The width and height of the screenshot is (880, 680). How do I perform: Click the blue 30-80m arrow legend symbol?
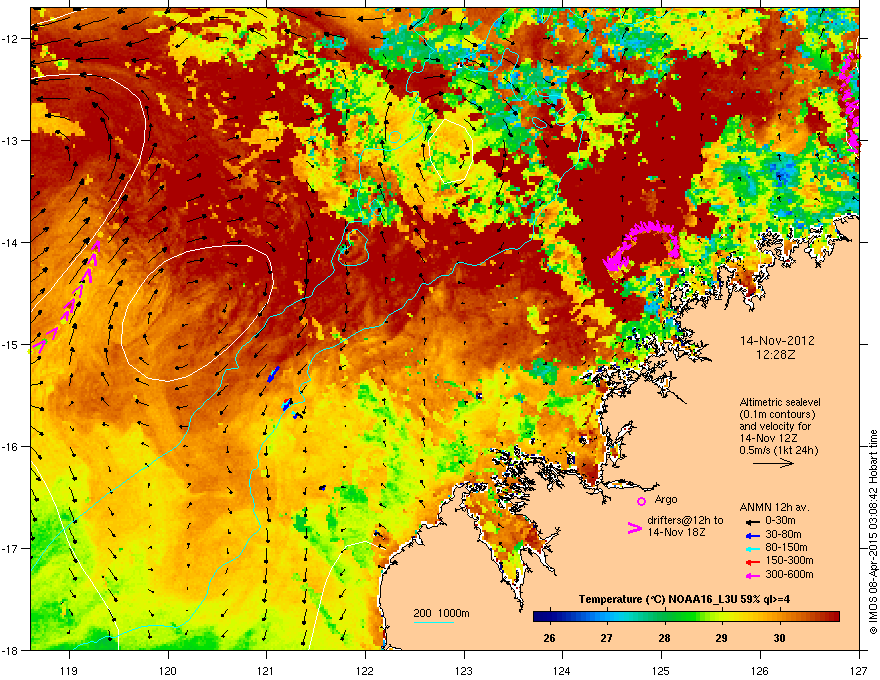pos(751,535)
